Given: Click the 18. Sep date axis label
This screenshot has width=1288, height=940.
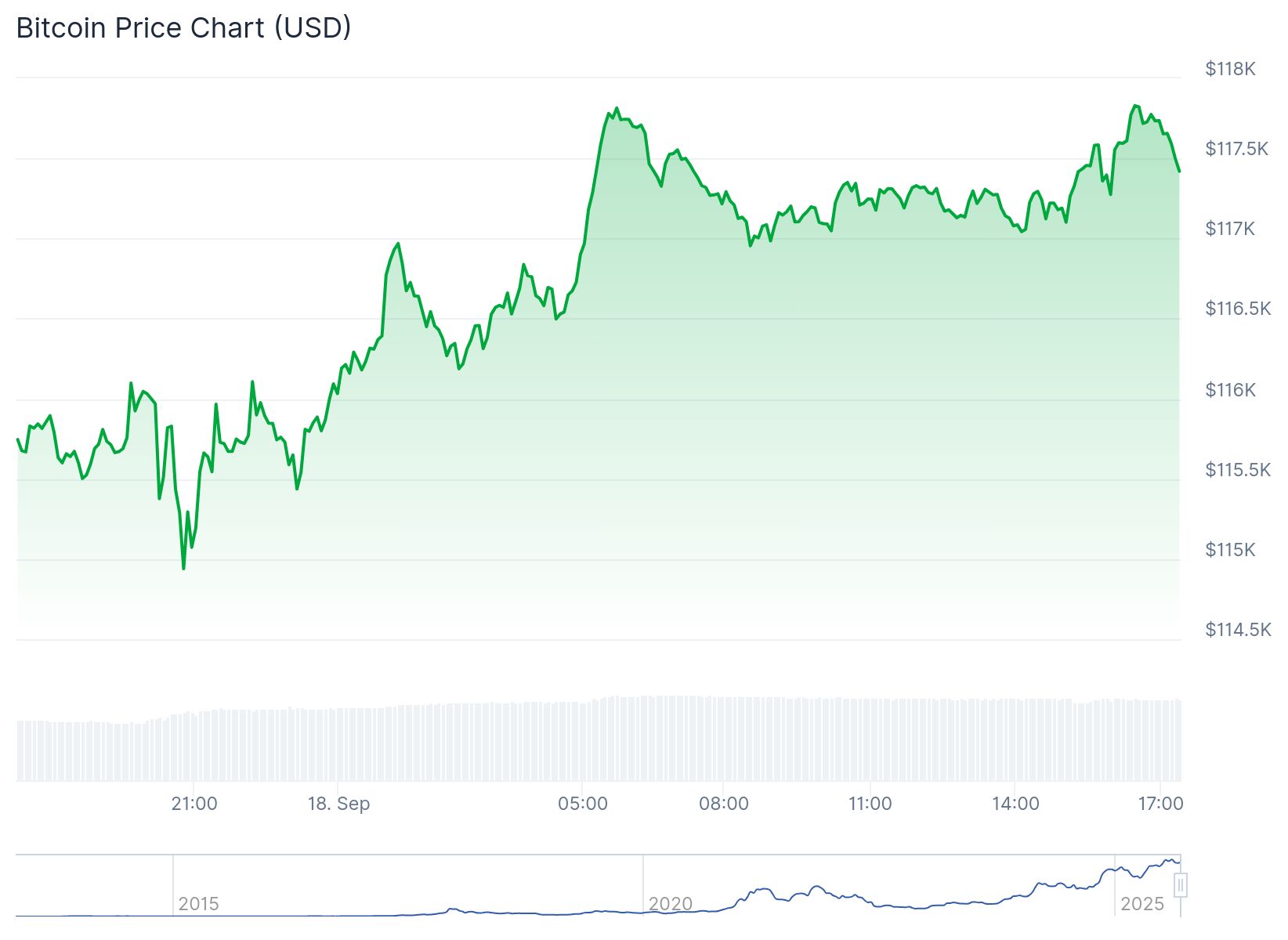Looking at the screenshot, I should 338,804.
